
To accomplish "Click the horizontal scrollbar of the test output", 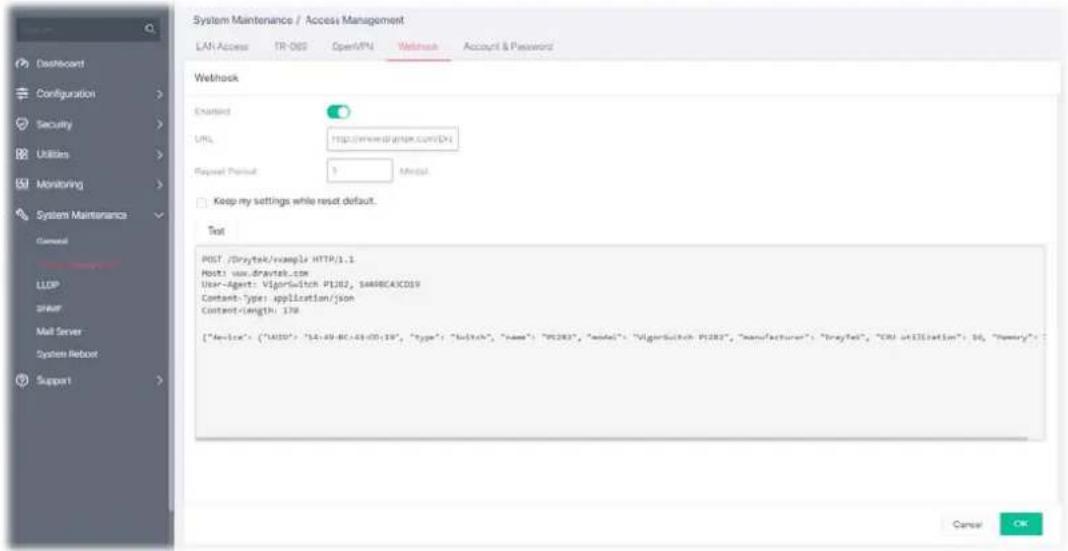I will 611,439.
